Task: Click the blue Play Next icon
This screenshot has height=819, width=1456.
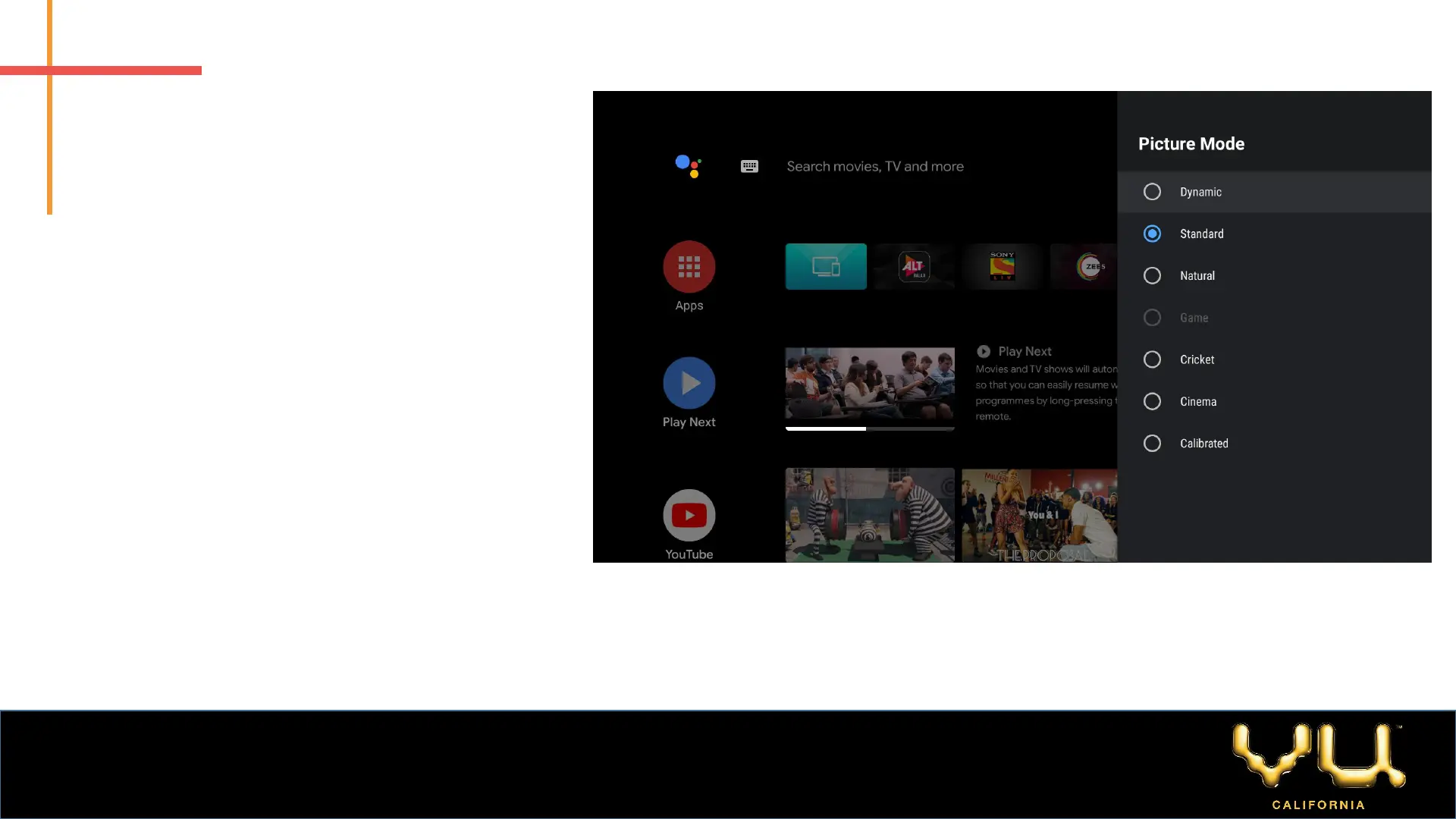Action: 689,383
